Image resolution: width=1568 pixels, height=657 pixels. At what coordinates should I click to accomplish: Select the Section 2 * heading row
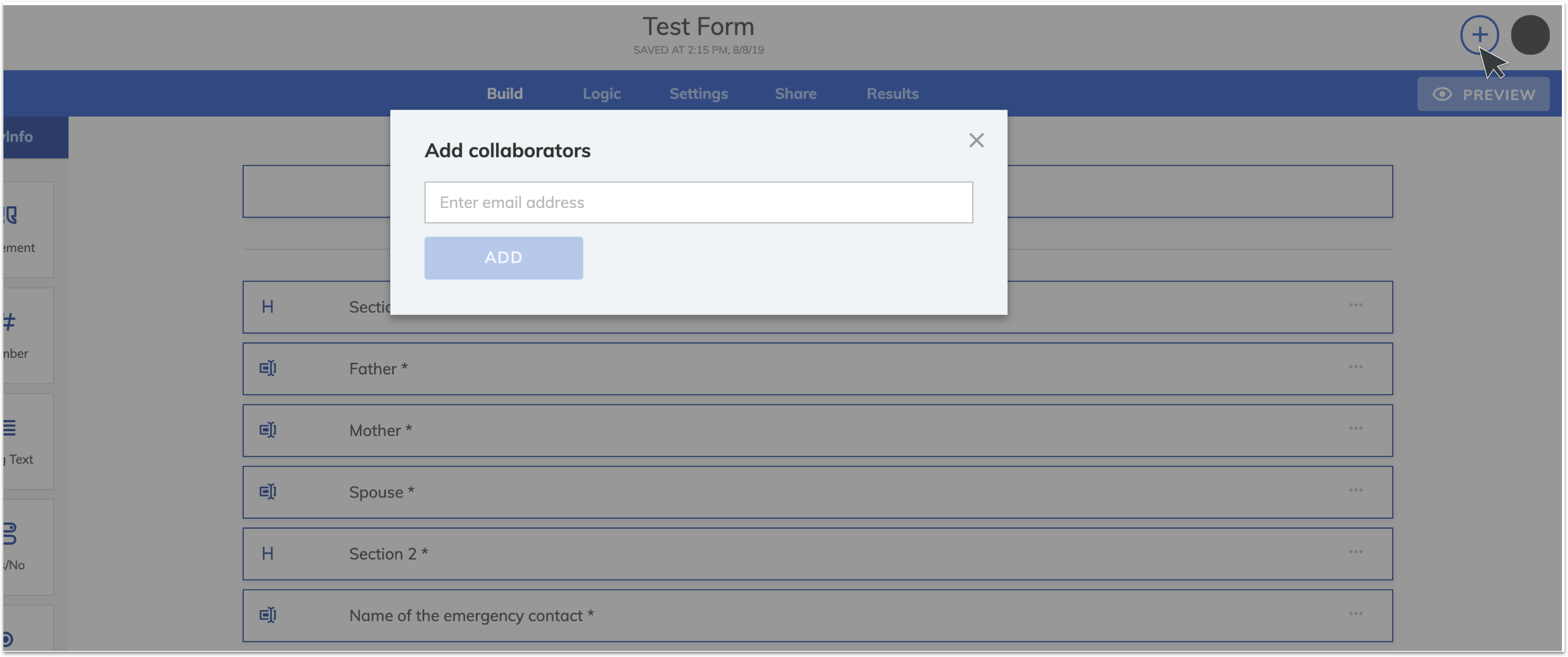point(817,553)
